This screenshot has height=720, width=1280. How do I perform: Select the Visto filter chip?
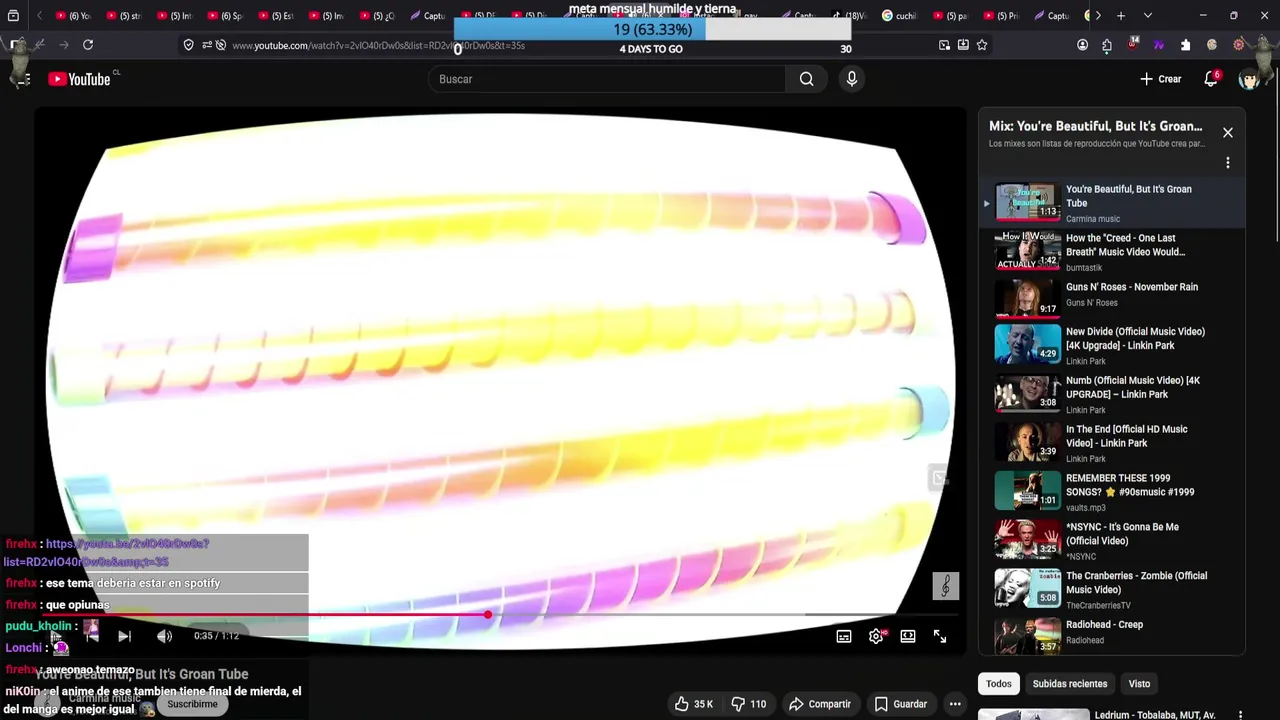[x=1139, y=684]
